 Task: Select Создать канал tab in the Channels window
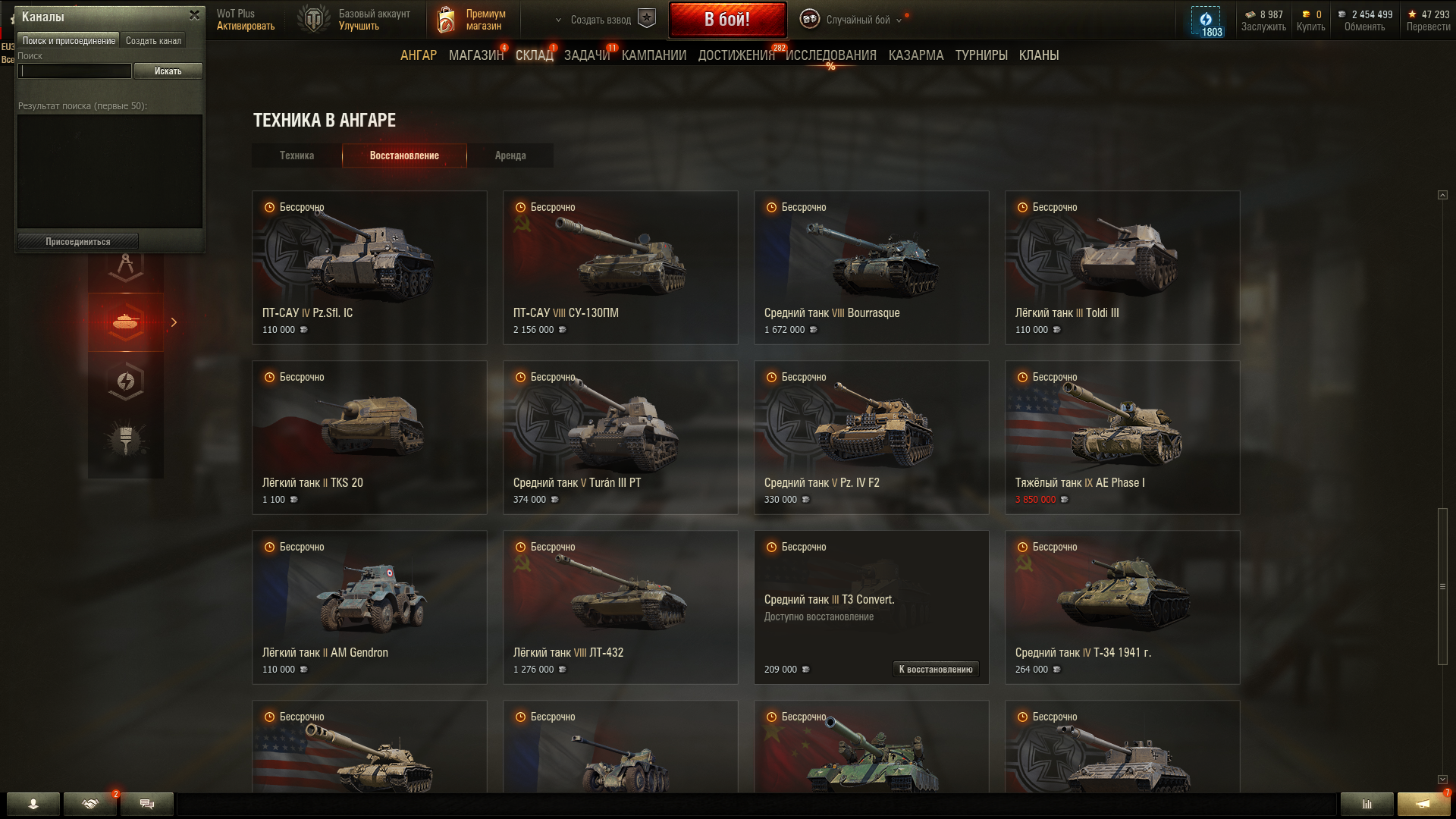point(153,41)
